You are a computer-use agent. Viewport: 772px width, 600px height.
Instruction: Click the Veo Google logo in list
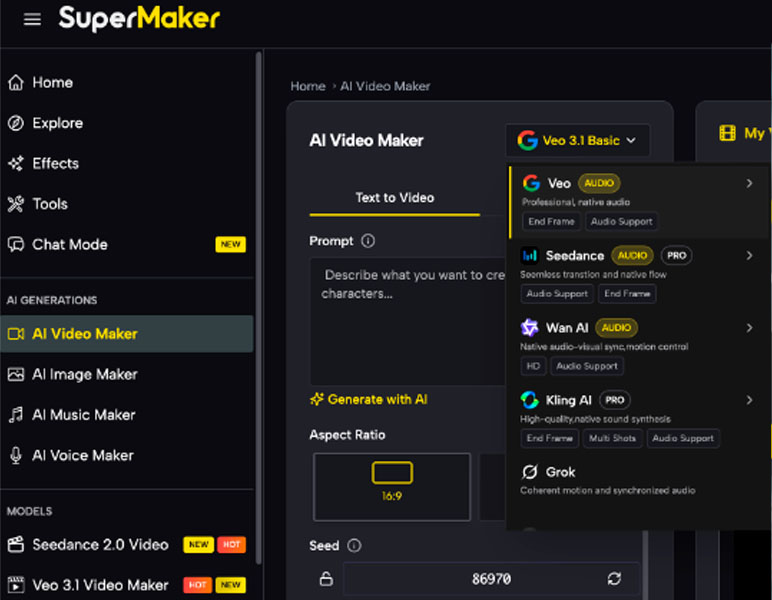click(x=531, y=183)
